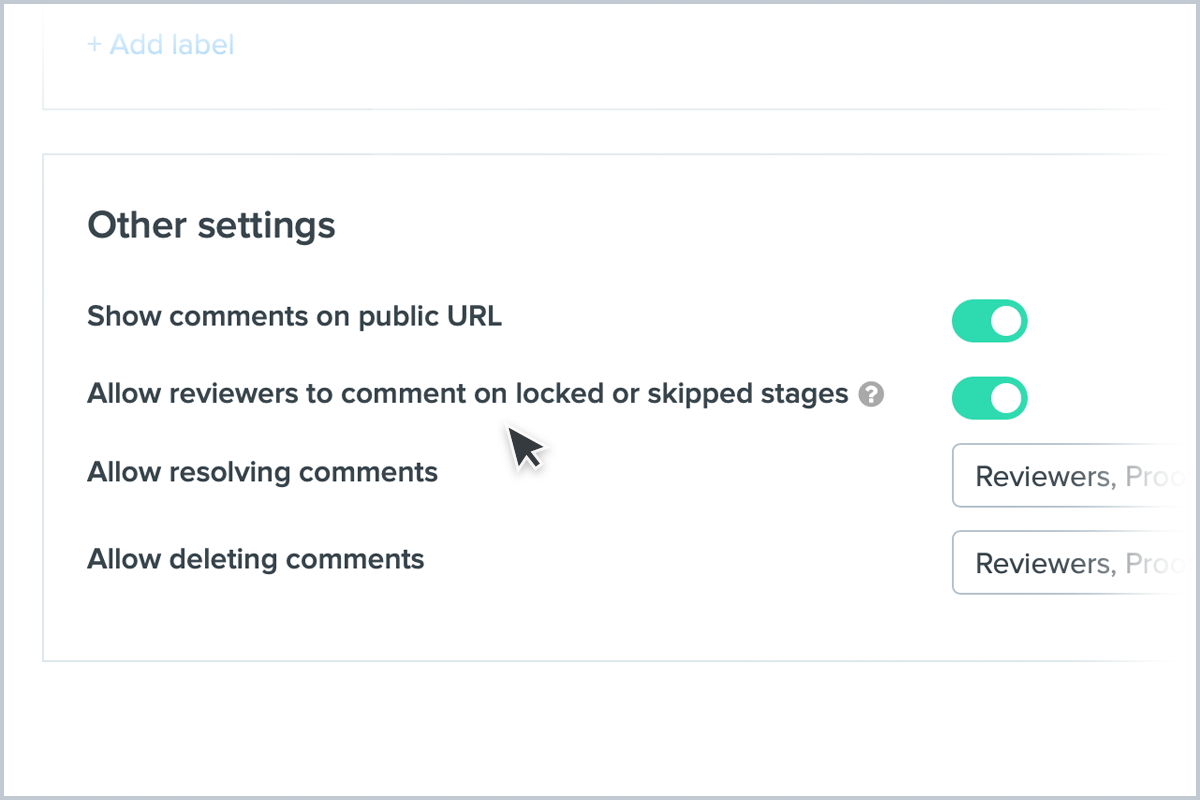Click the white knob of locked stages toggle
The image size is (1200, 800).
(x=1007, y=398)
